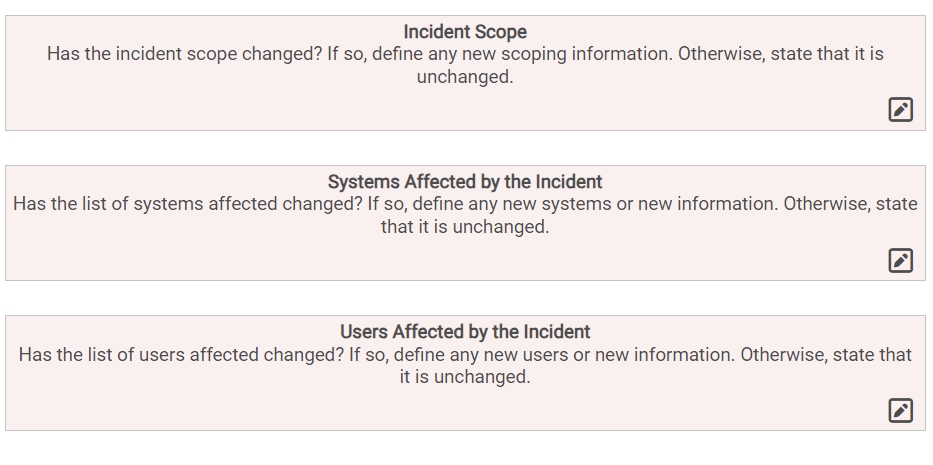Click the Incident Scope heading
Image resolution: width=933 pixels, height=465 pixels.
tap(465, 32)
